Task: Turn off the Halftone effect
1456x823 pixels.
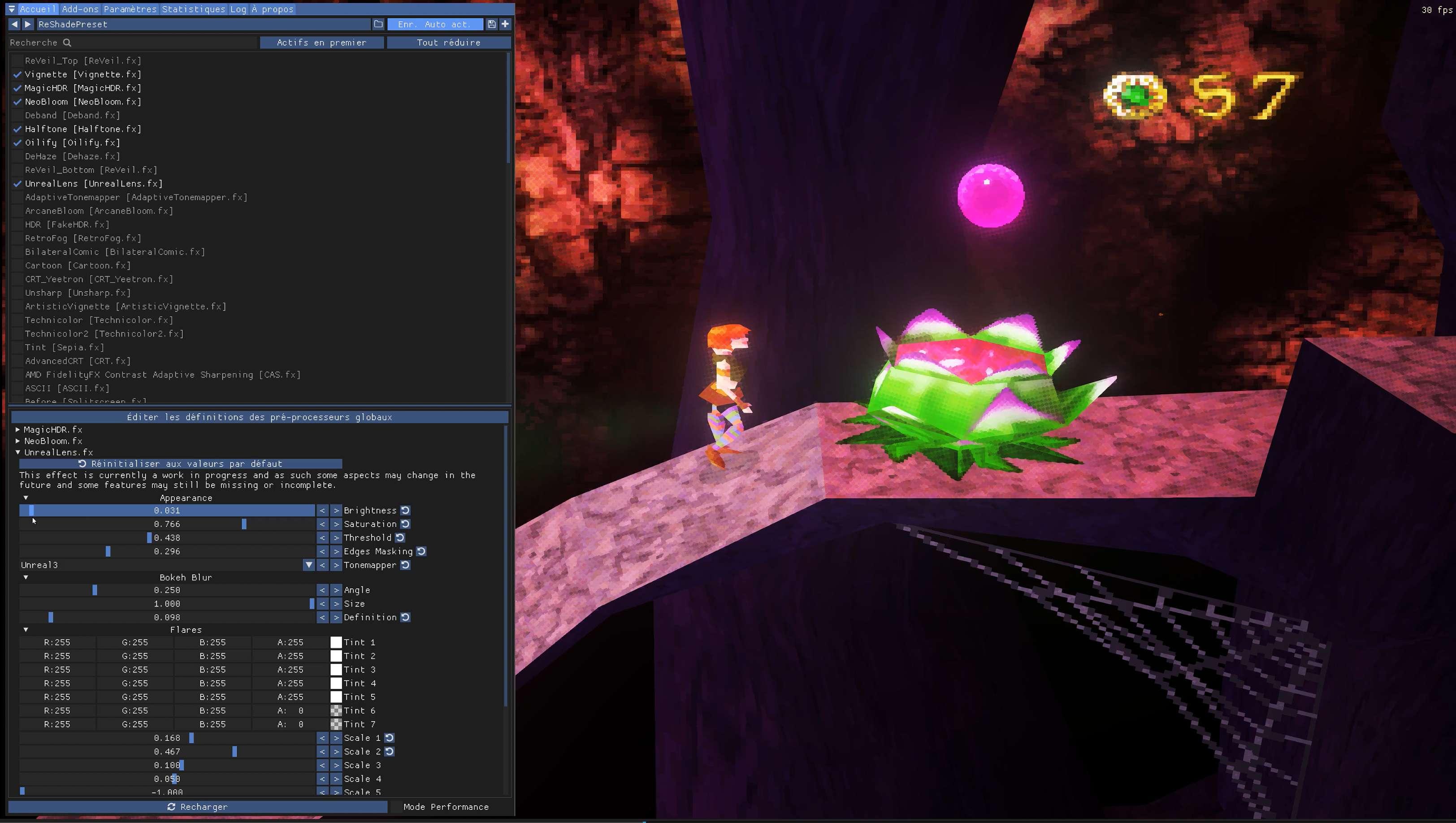Action: coord(17,129)
